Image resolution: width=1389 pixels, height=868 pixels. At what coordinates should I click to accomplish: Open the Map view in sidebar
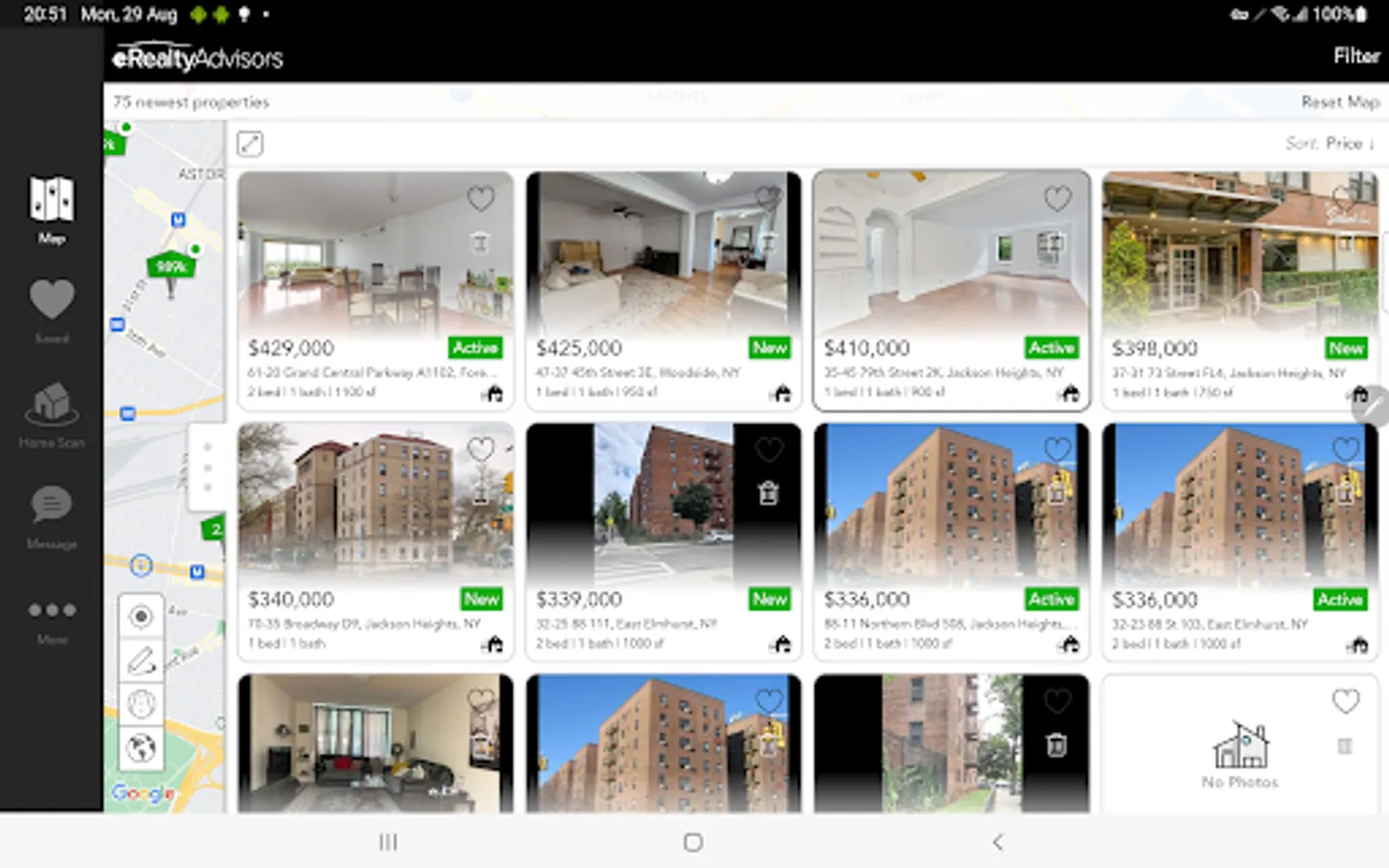(x=51, y=209)
